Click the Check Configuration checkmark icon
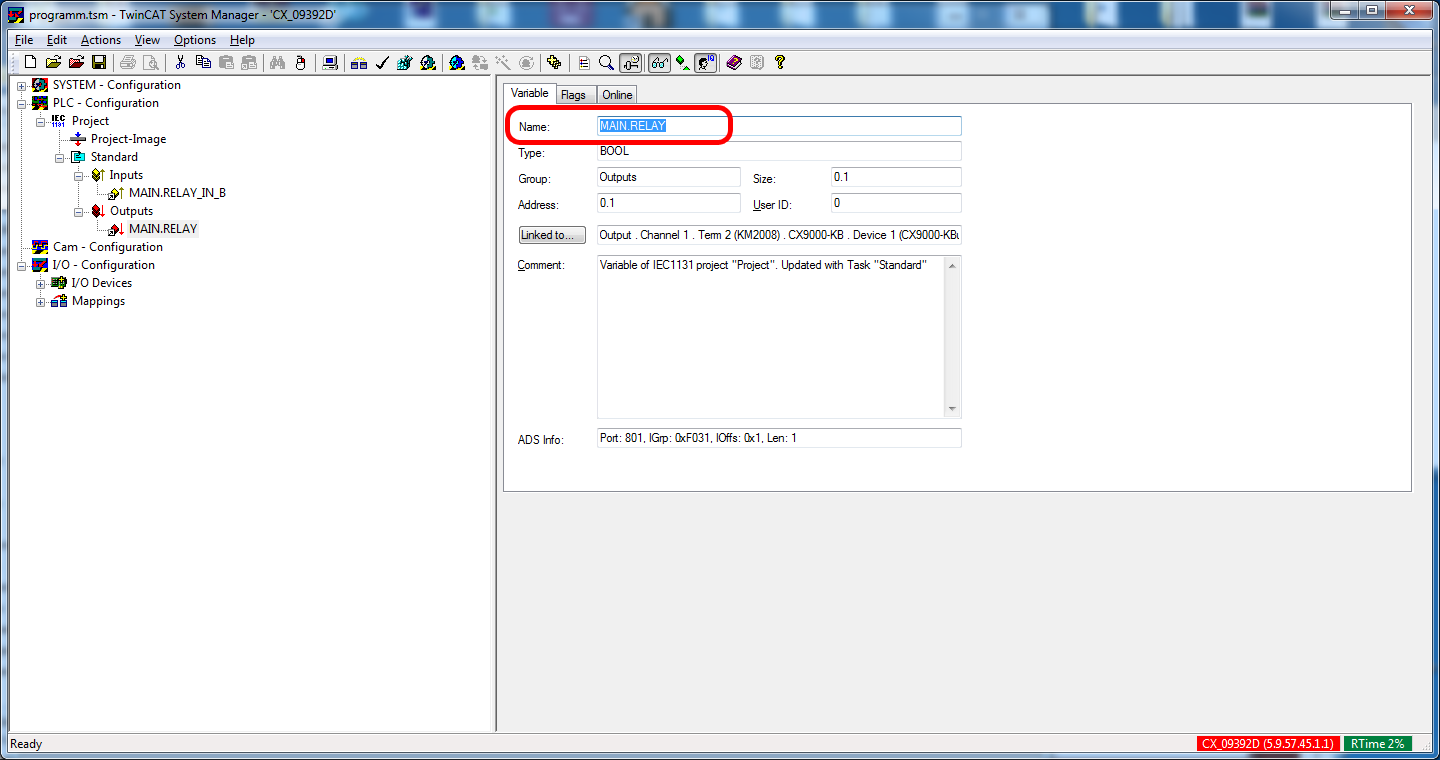Viewport: 1440px width, 760px height. pyautogui.click(x=381, y=63)
